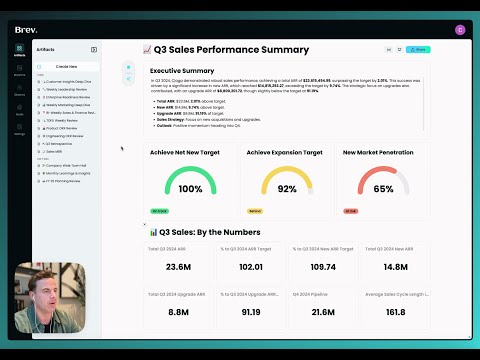Click the green status badge under 100% gauge
The image size is (480, 360).
coord(160,211)
